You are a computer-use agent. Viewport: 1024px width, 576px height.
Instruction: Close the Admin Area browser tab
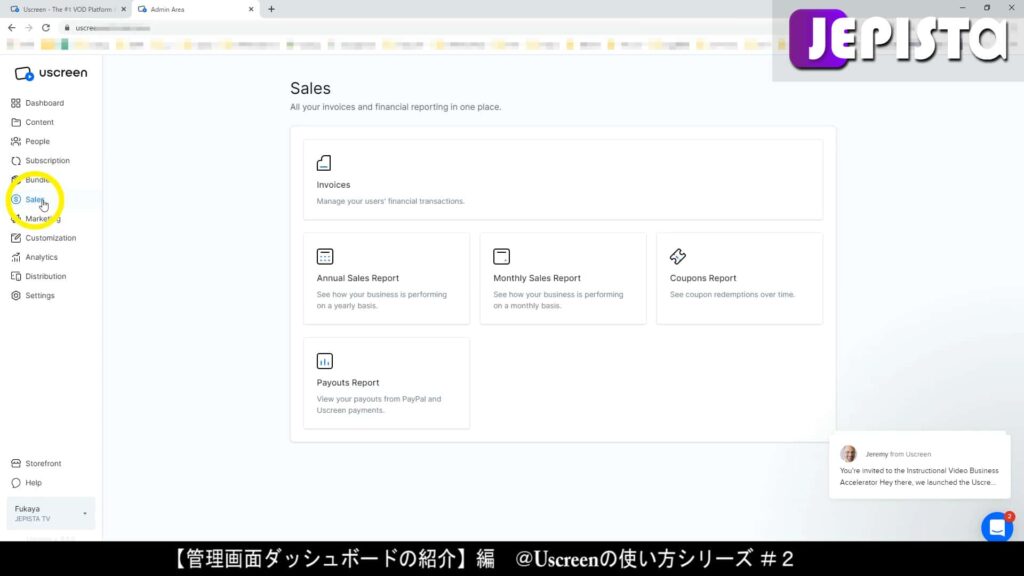(251, 9)
